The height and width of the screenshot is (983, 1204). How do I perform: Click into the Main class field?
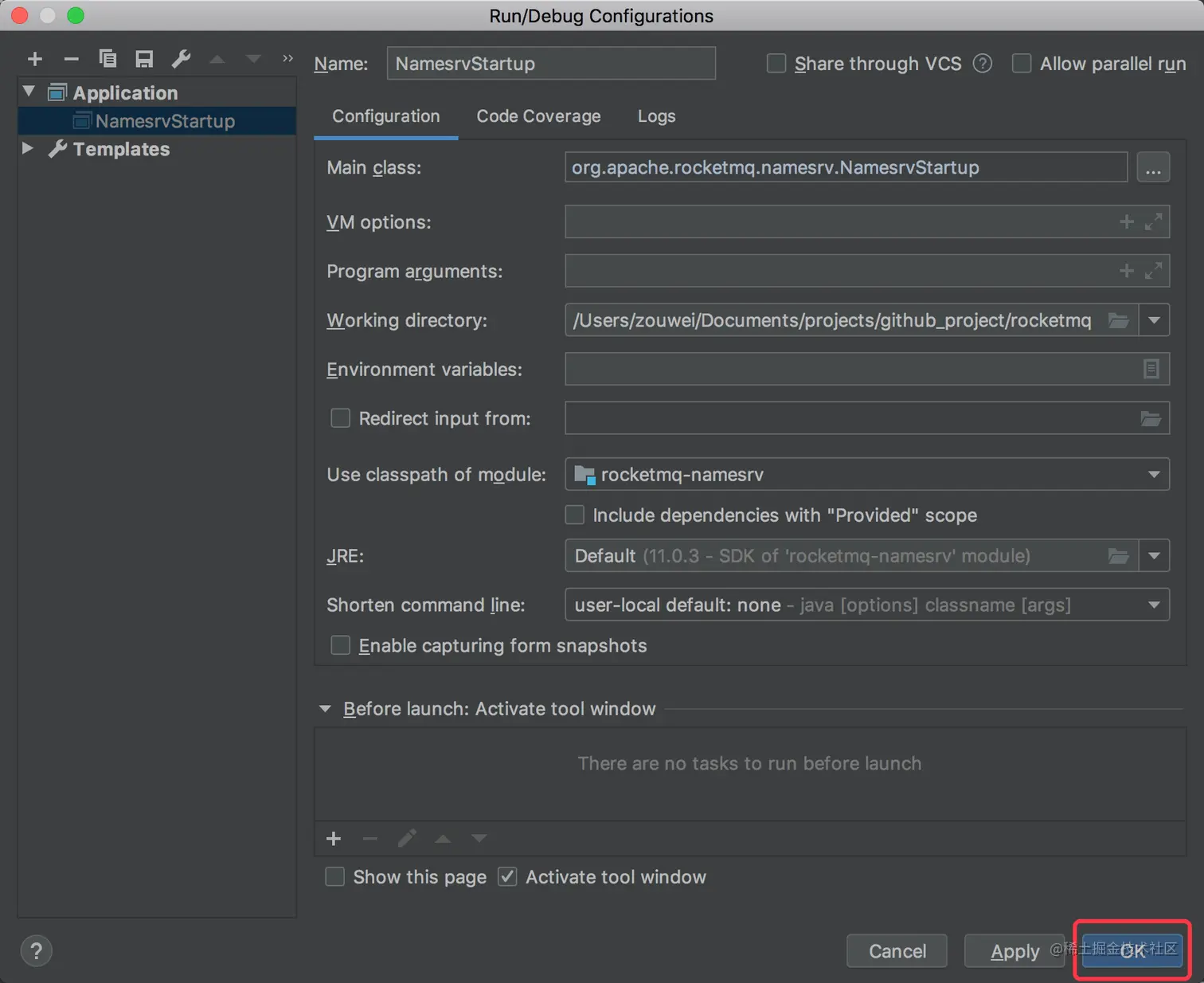click(846, 167)
